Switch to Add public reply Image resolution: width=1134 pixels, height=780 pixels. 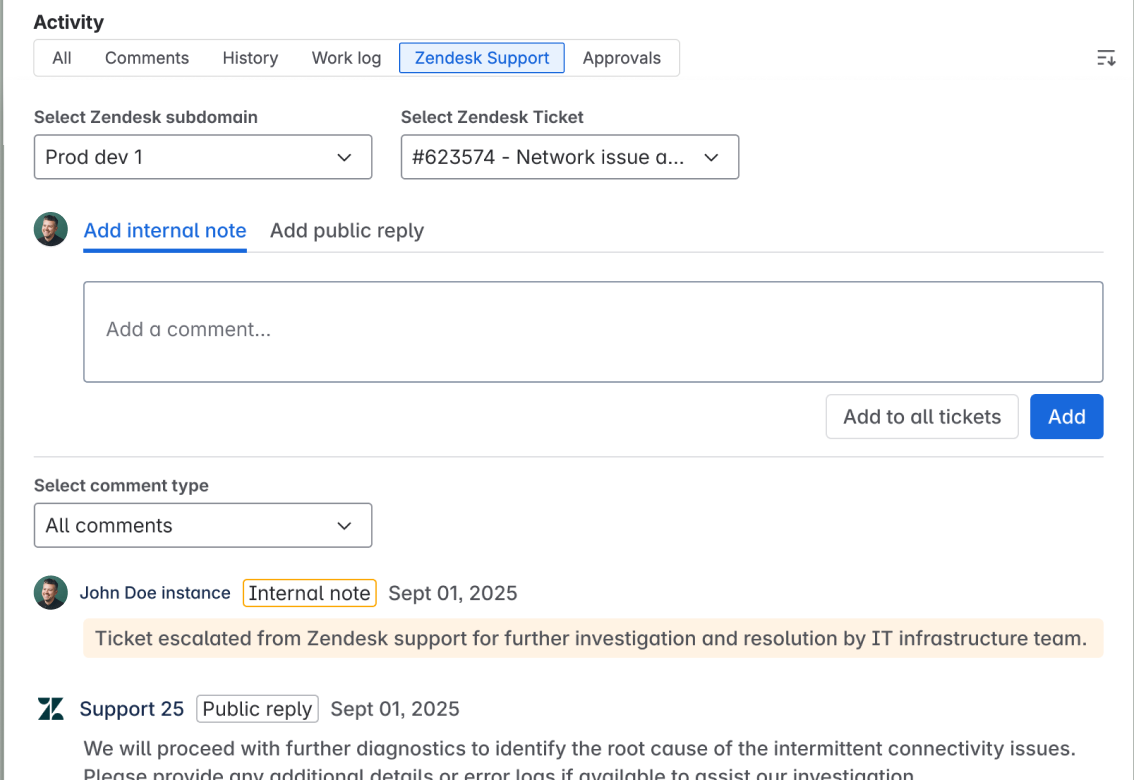pos(347,231)
